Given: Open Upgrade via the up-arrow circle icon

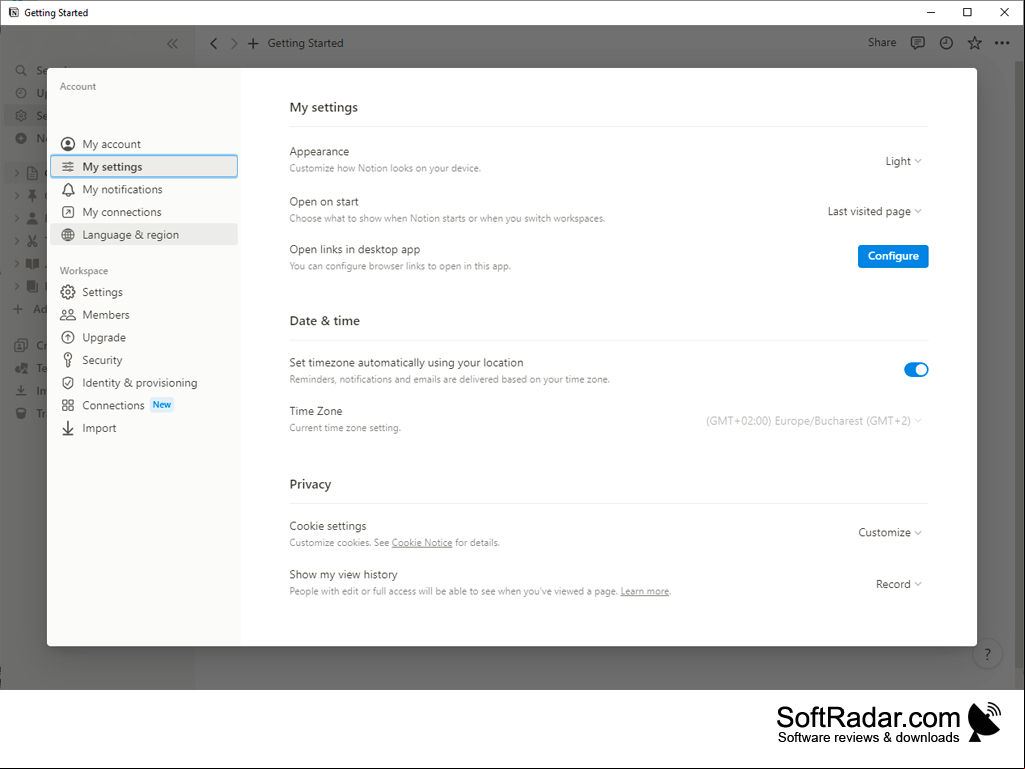Looking at the screenshot, I should (x=68, y=337).
